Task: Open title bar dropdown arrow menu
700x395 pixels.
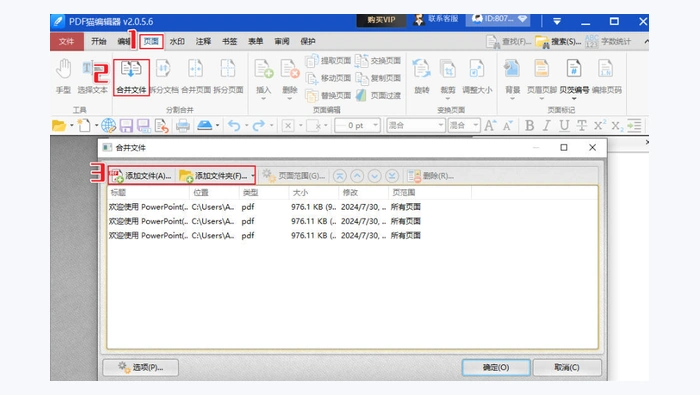Action: [x=557, y=21]
